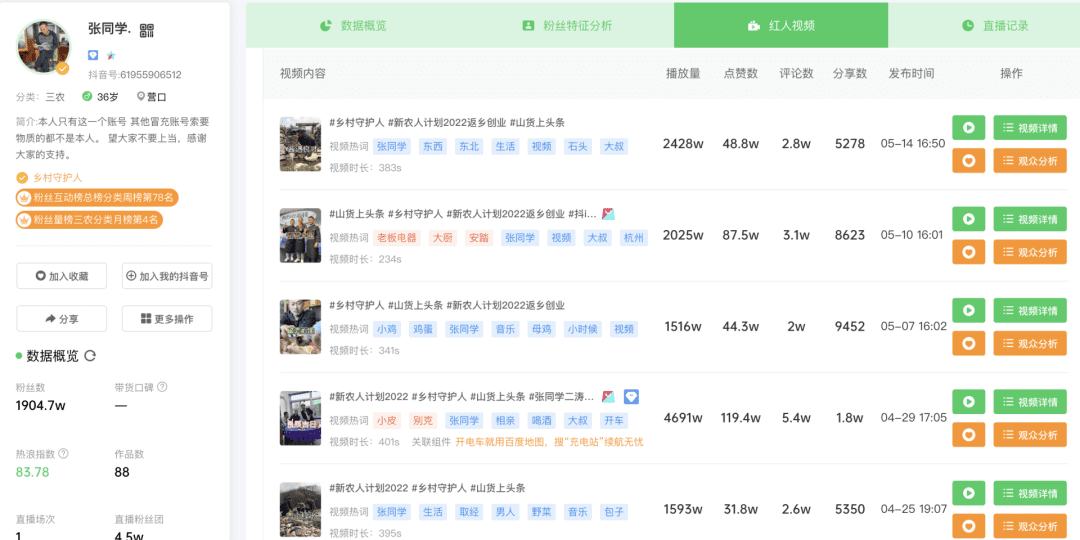Open the #乡村守护人 #新农人计划2022返乡创业 #山货上头条 title
This screenshot has height=540, width=1080.
point(447,123)
